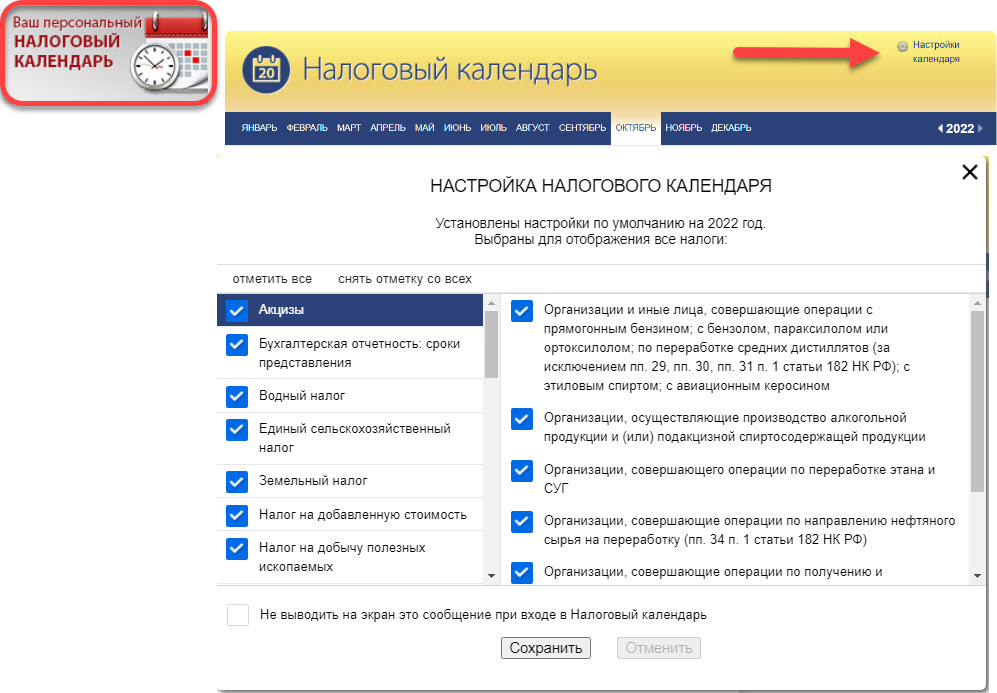Viewport: 997px width, 693px height.
Task: Toggle the Водный налог checkbox
Action: coord(237,396)
